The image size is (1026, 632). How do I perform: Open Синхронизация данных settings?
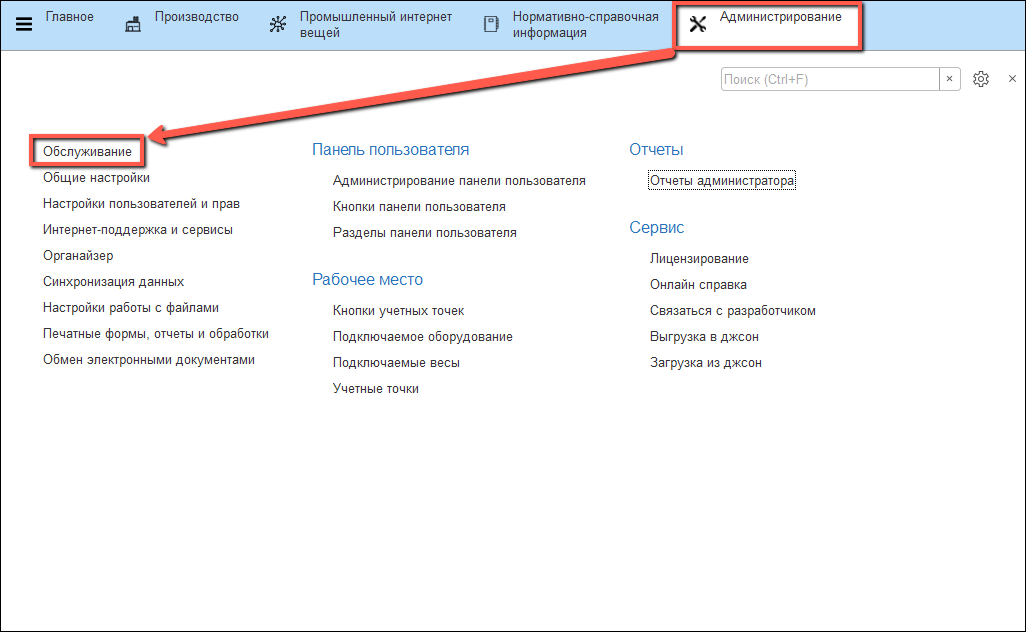(x=113, y=282)
